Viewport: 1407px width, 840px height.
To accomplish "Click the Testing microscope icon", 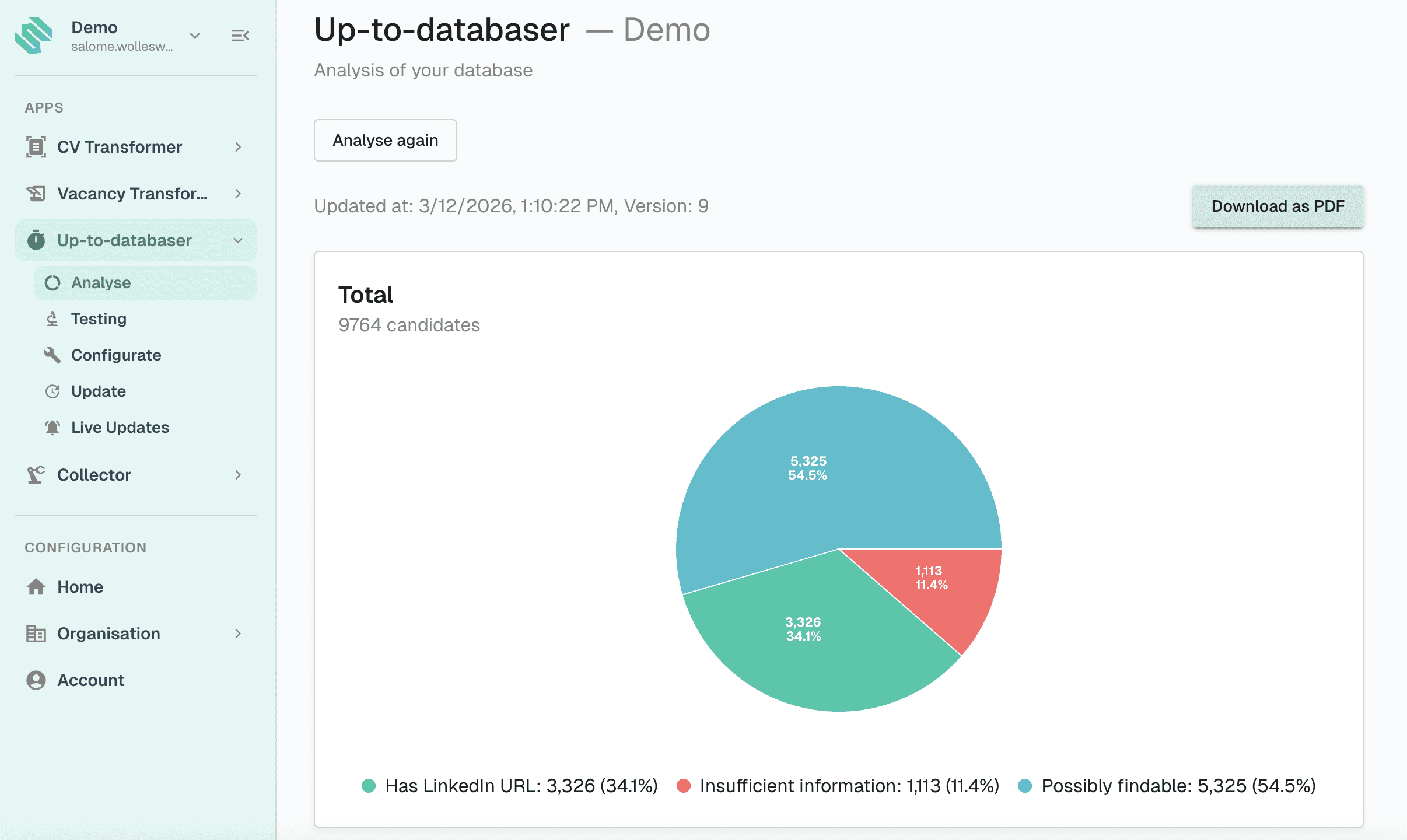I will click(x=52, y=319).
